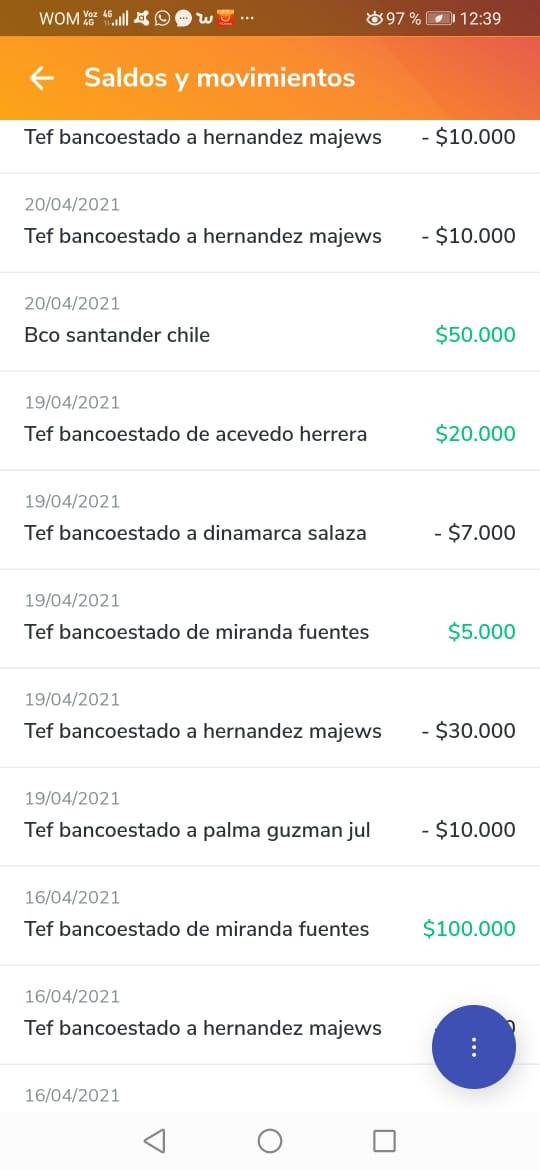This screenshot has height=1170, width=540.
Task: Select the Saldos y movimientos title
Action: pyautogui.click(x=219, y=78)
